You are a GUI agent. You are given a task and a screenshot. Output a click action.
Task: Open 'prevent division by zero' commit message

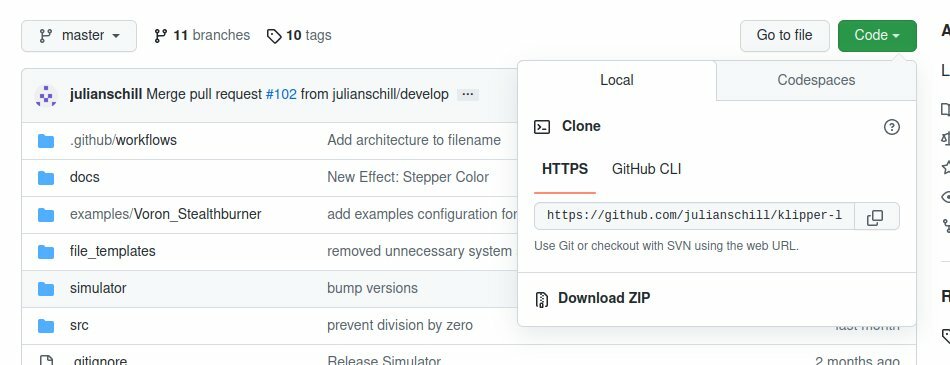click(400, 326)
